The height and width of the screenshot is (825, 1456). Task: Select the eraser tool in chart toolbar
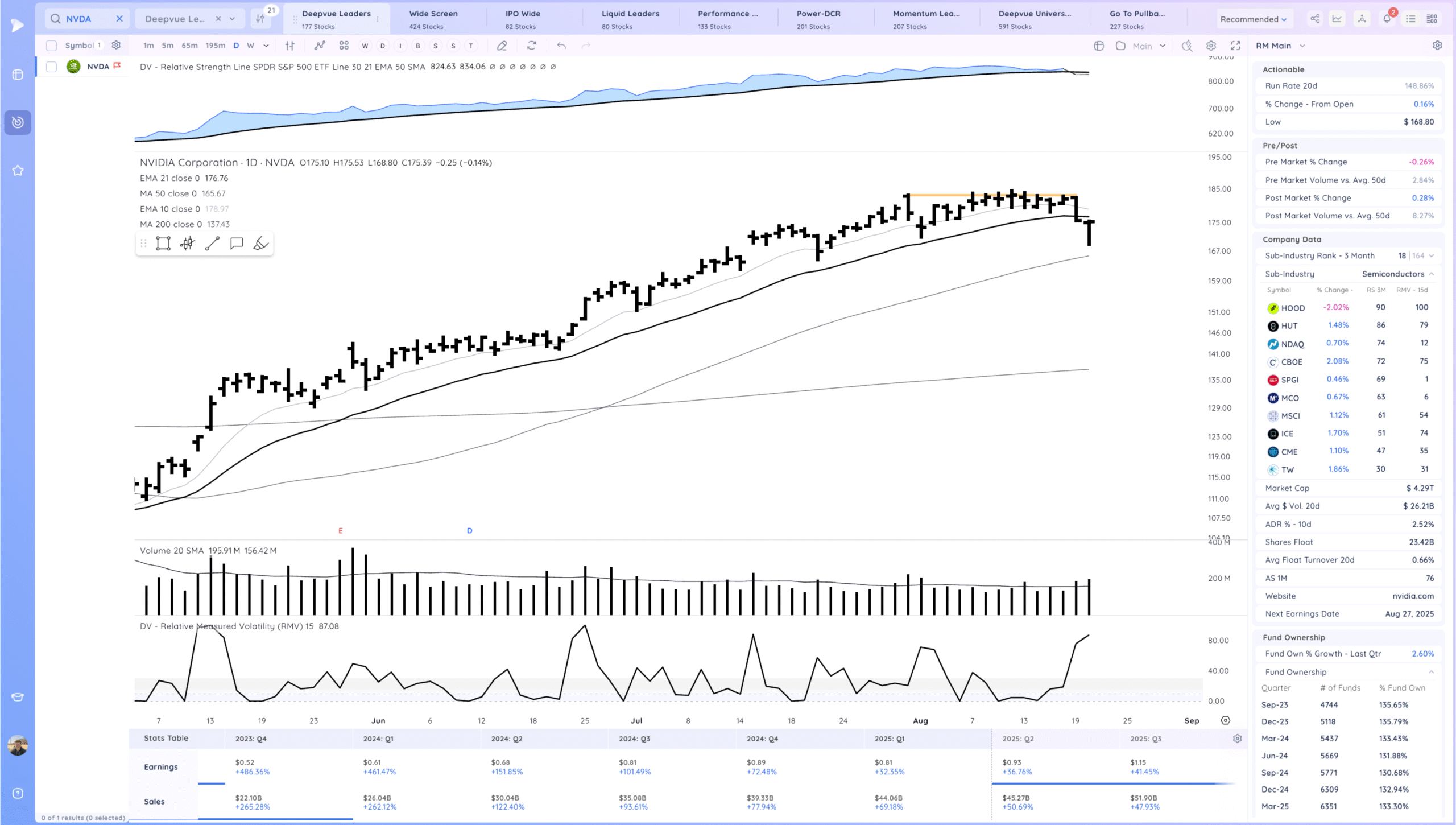(x=502, y=46)
